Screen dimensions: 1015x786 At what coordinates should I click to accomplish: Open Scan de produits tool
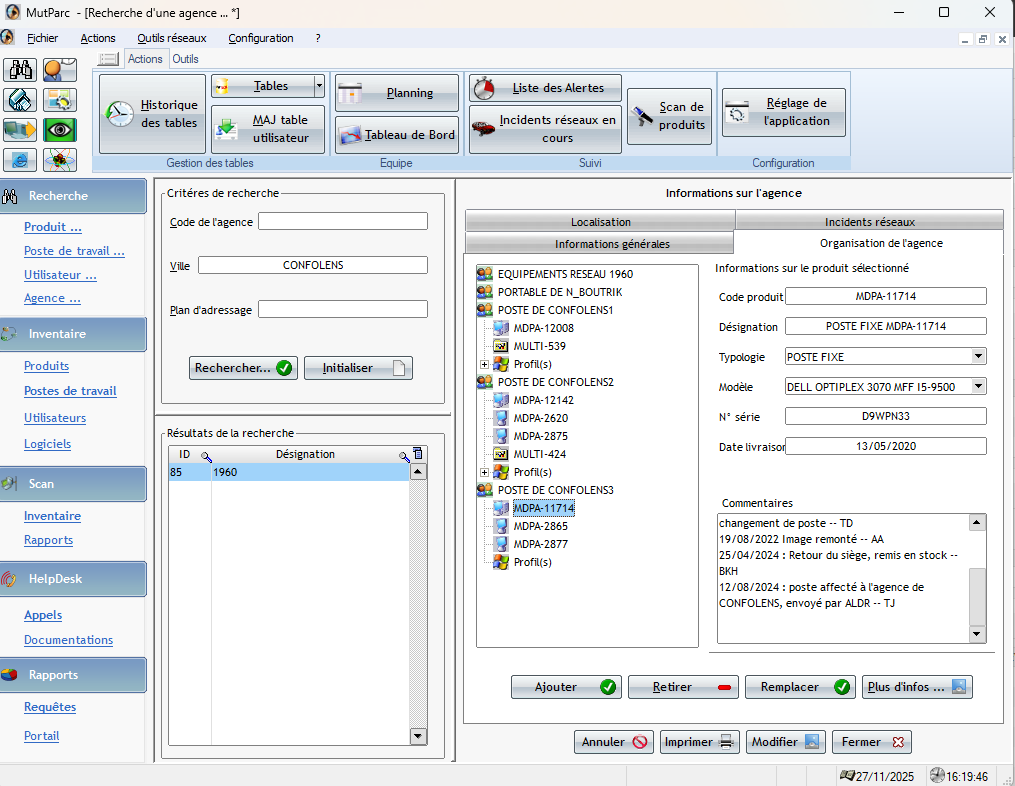click(669, 116)
